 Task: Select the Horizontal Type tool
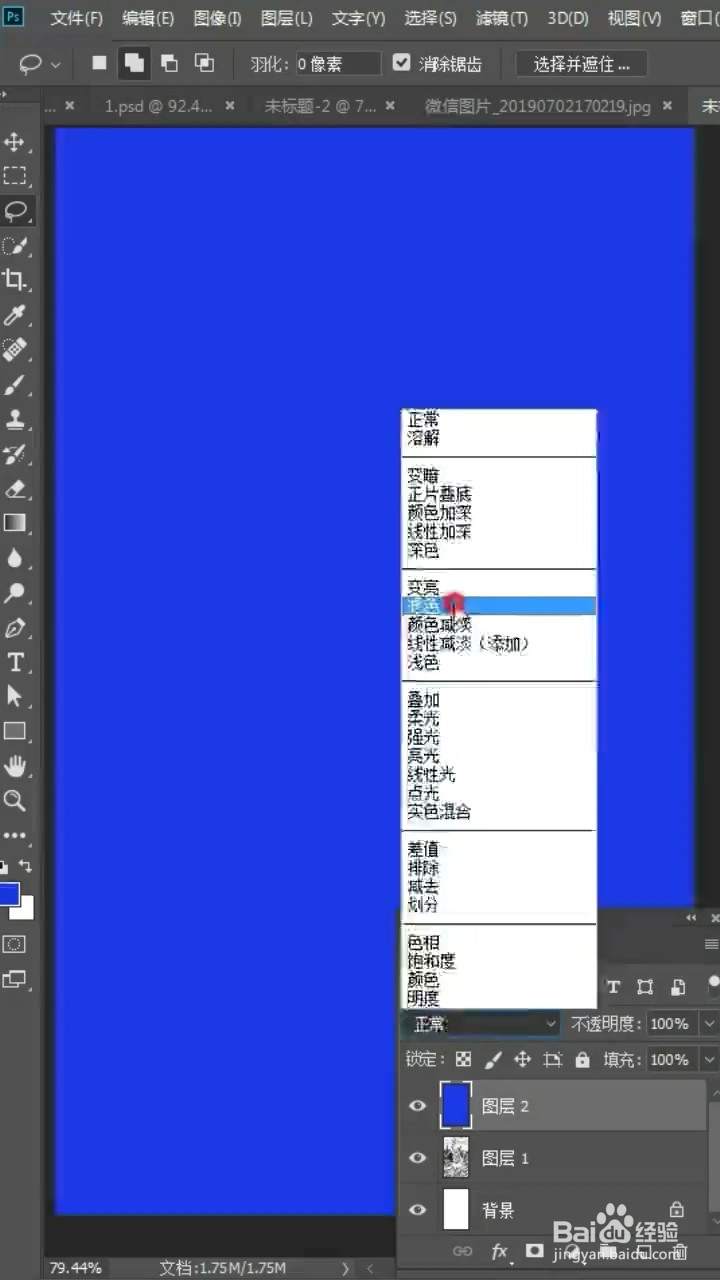15,662
